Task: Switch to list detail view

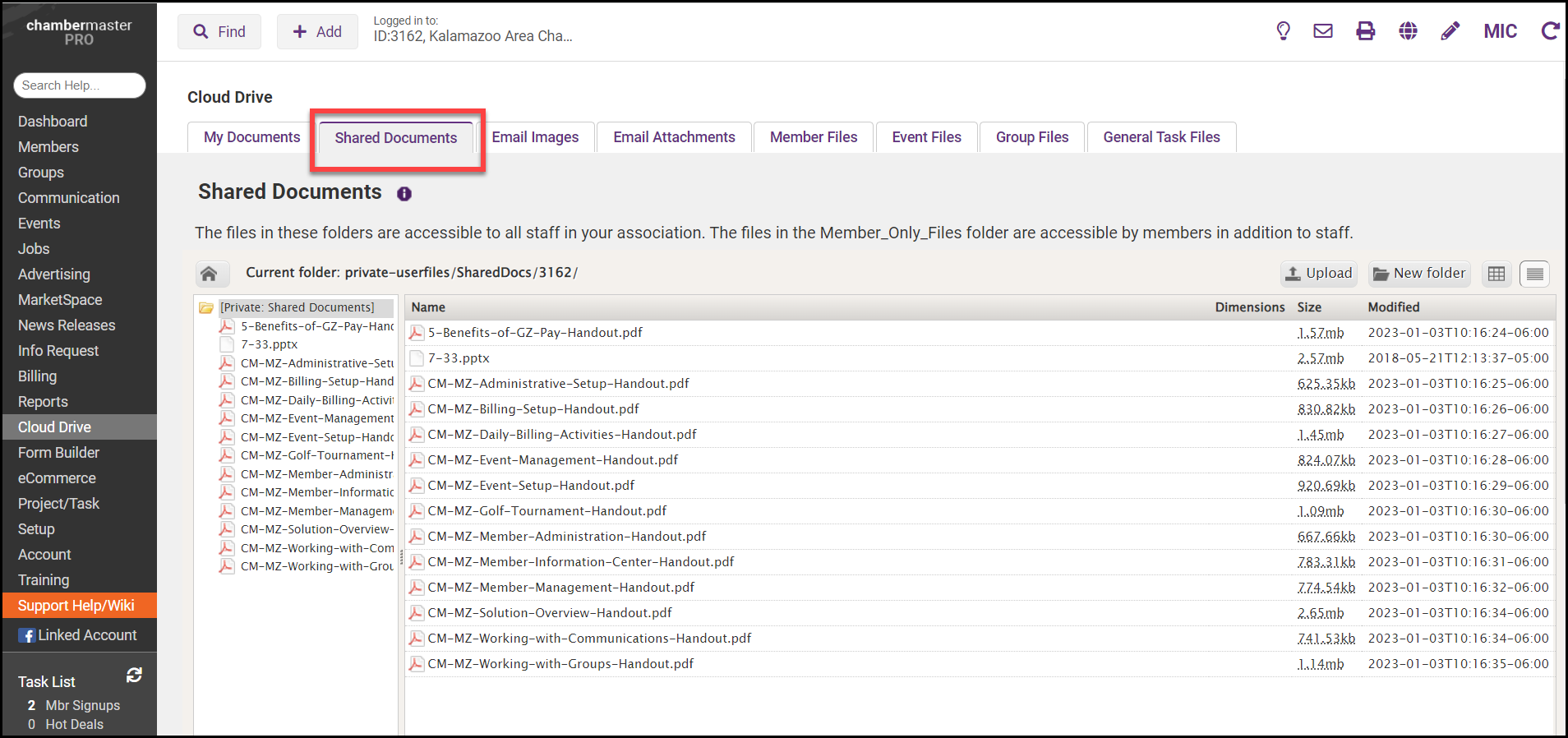Action: [1534, 274]
